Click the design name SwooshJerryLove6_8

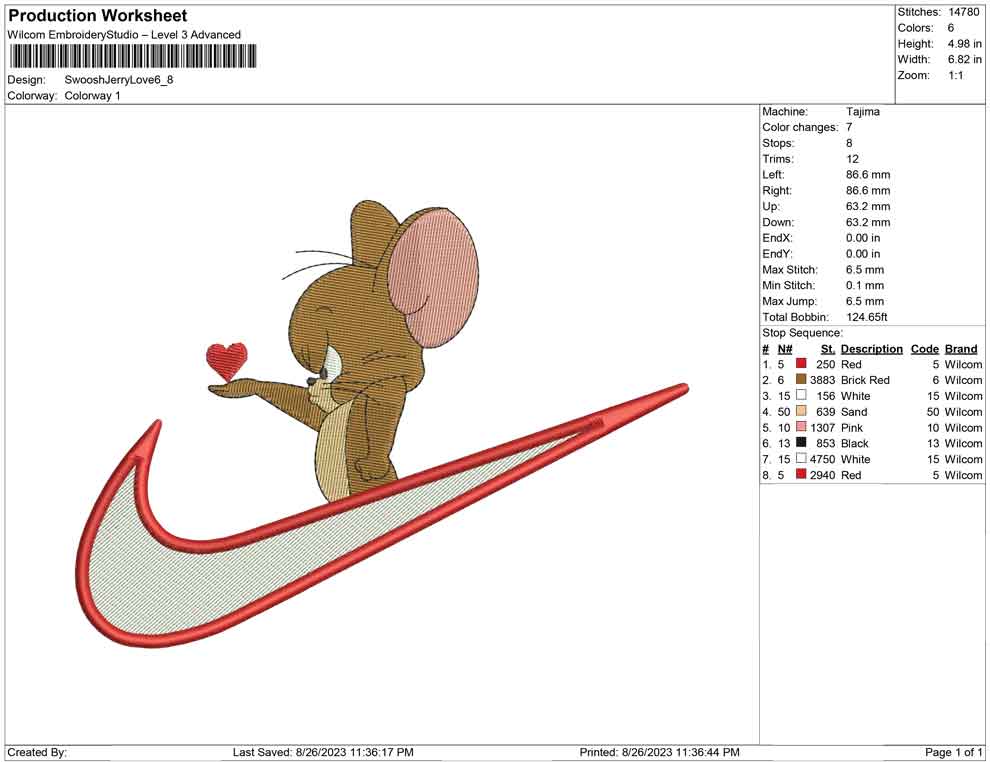[119, 80]
